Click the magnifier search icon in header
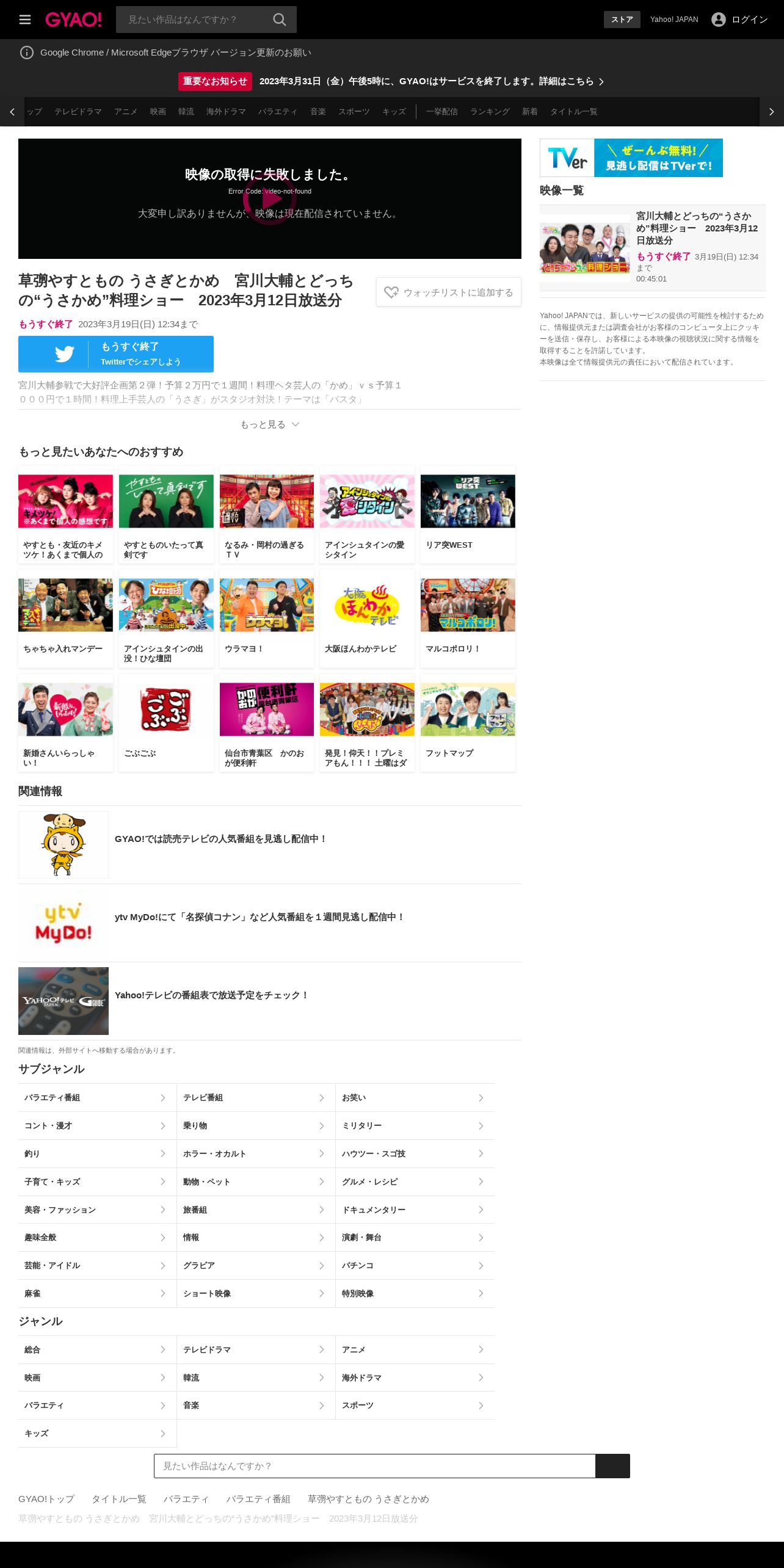Image resolution: width=784 pixels, height=1568 pixels. tap(280, 20)
